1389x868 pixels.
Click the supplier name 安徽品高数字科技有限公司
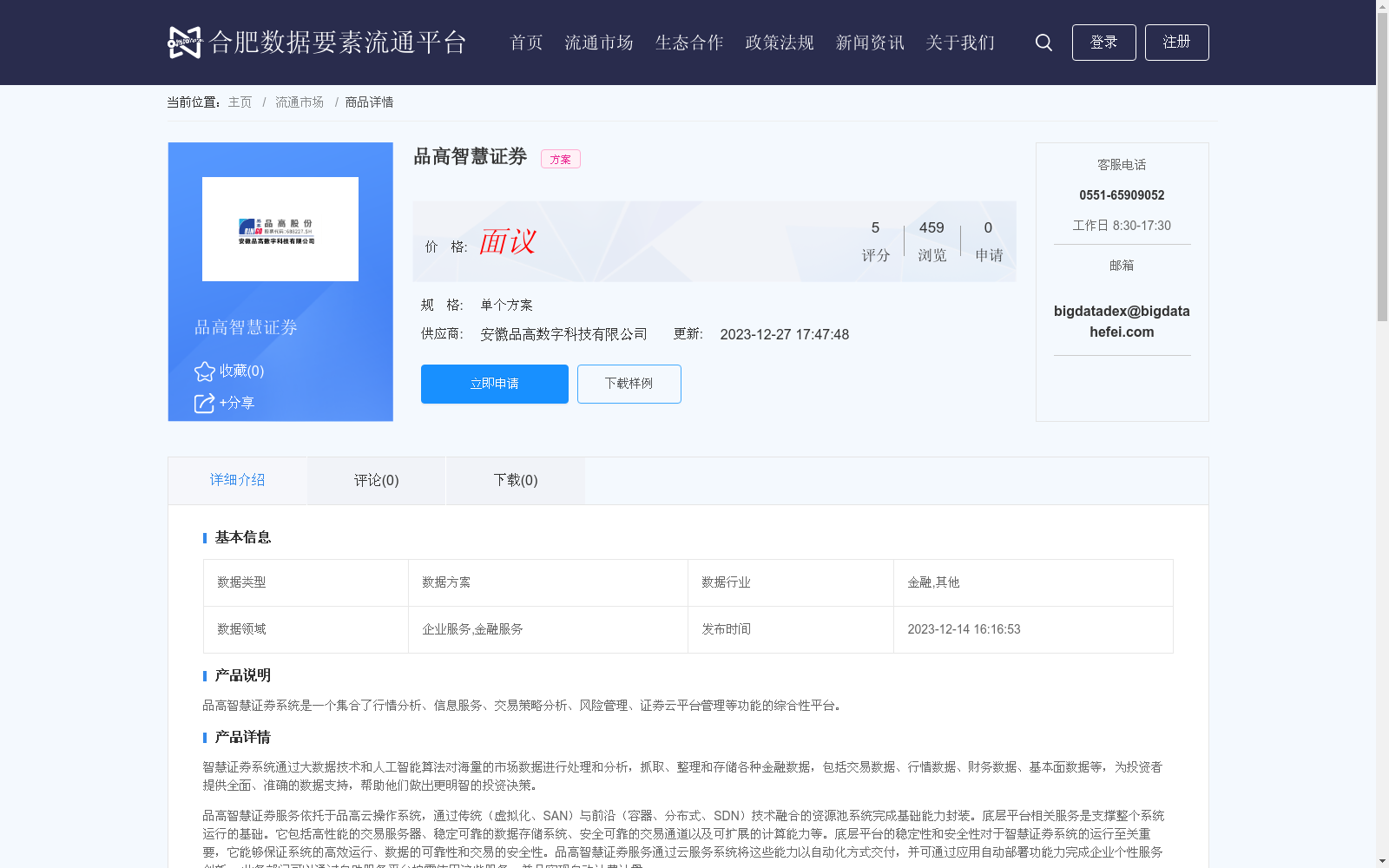564,334
